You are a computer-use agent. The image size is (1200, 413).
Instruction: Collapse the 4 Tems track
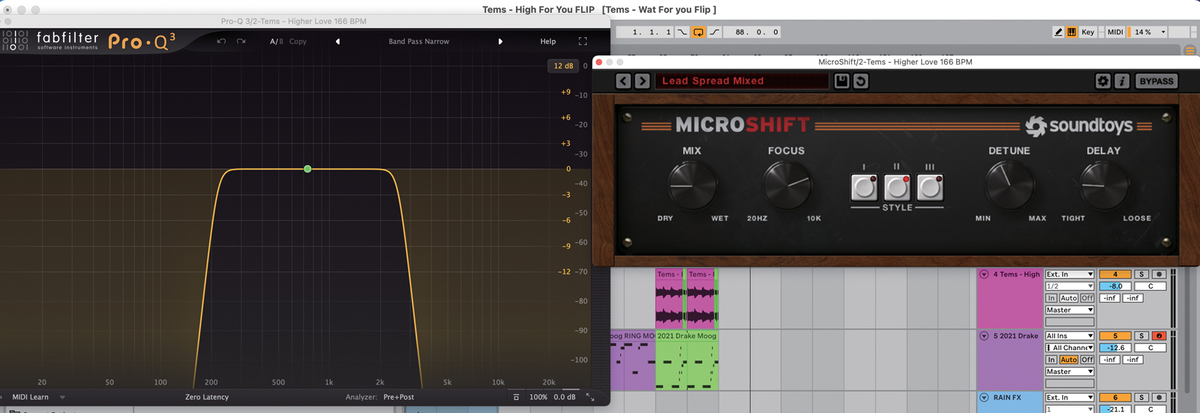point(984,274)
